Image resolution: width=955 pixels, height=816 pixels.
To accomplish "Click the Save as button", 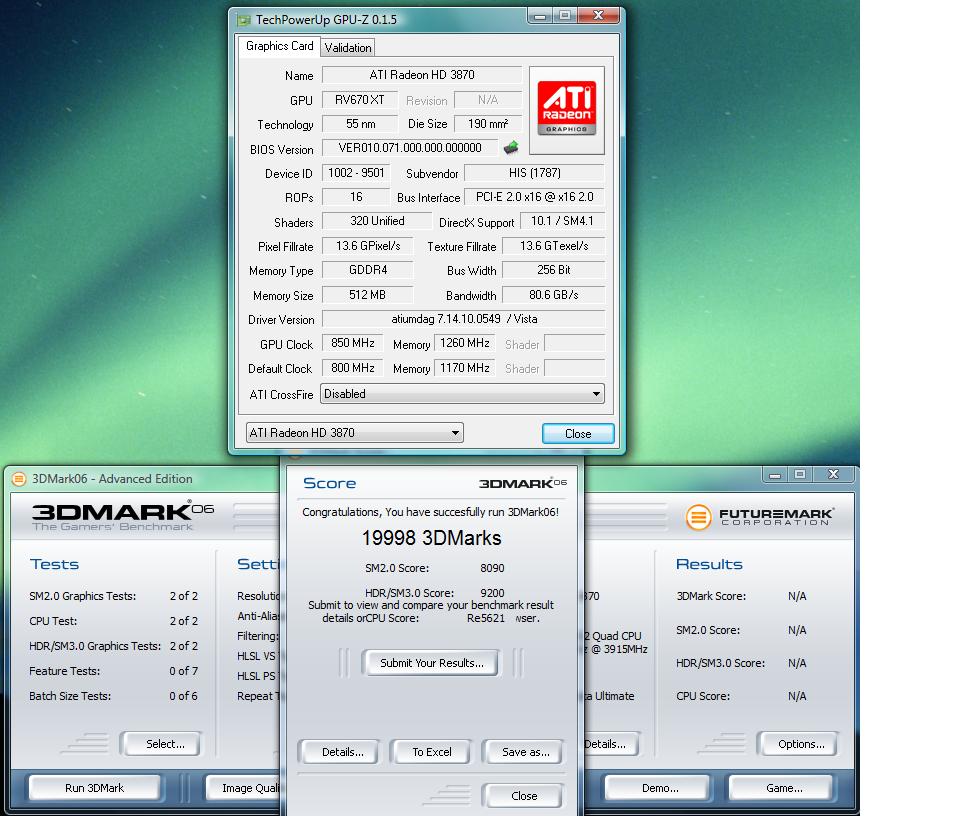I will coord(524,752).
